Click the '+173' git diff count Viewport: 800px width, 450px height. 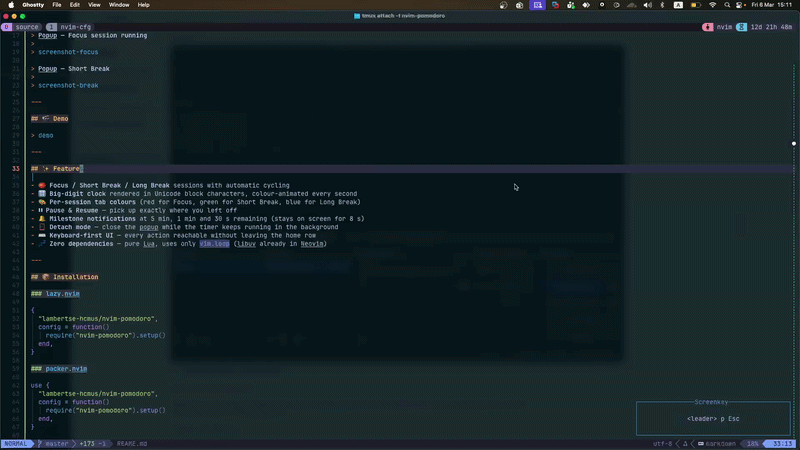click(87, 444)
